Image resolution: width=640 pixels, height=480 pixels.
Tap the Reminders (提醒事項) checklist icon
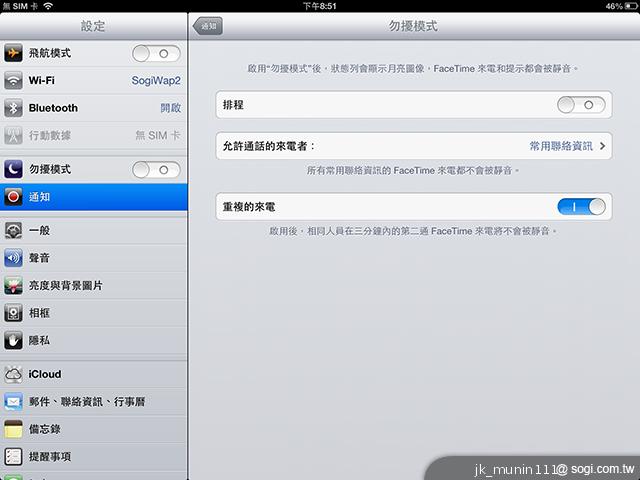click(13, 456)
